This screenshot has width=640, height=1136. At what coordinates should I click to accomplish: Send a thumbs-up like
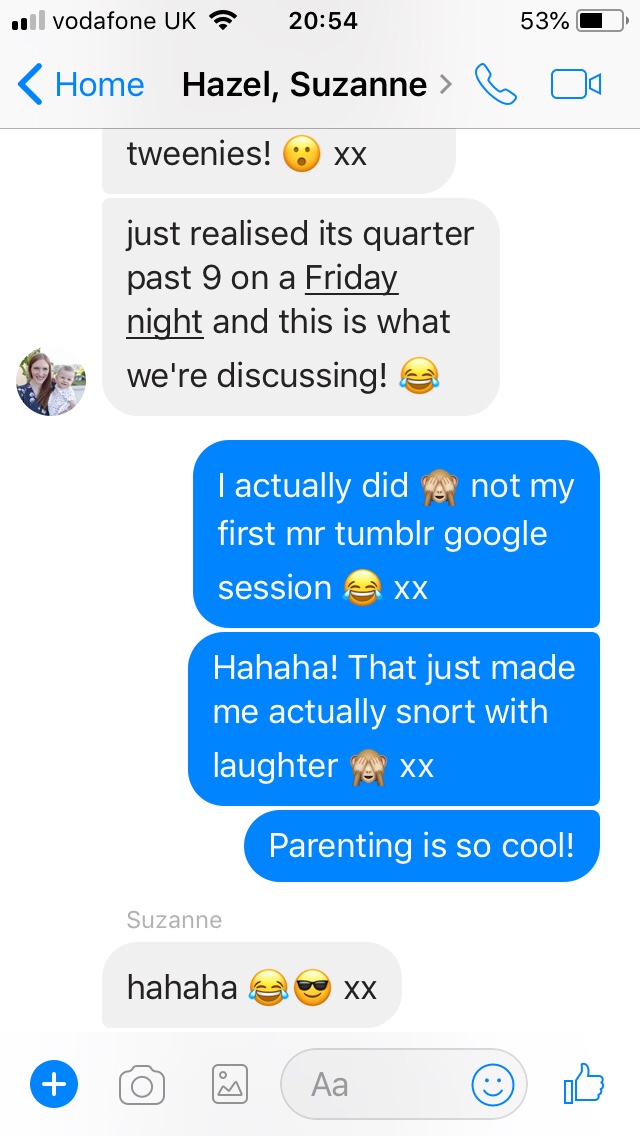pyautogui.click(x=584, y=1083)
